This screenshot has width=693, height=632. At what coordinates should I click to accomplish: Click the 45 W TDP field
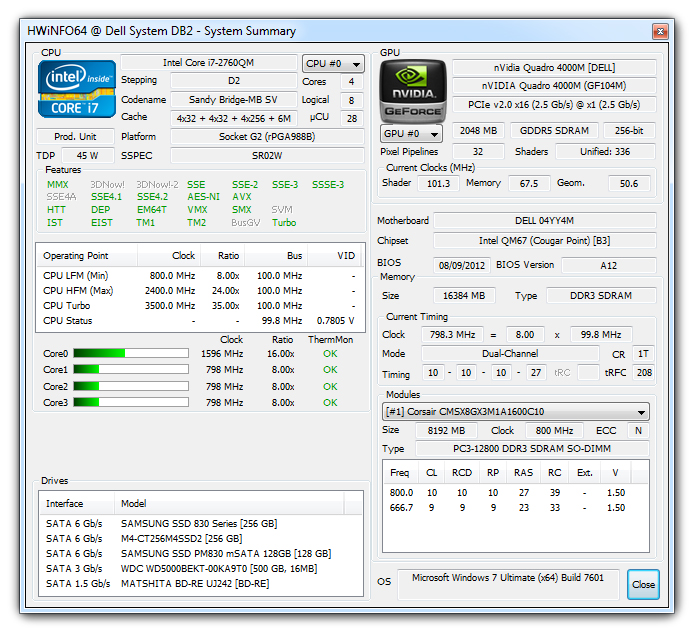pyautogui.click(x=88, y=156)
